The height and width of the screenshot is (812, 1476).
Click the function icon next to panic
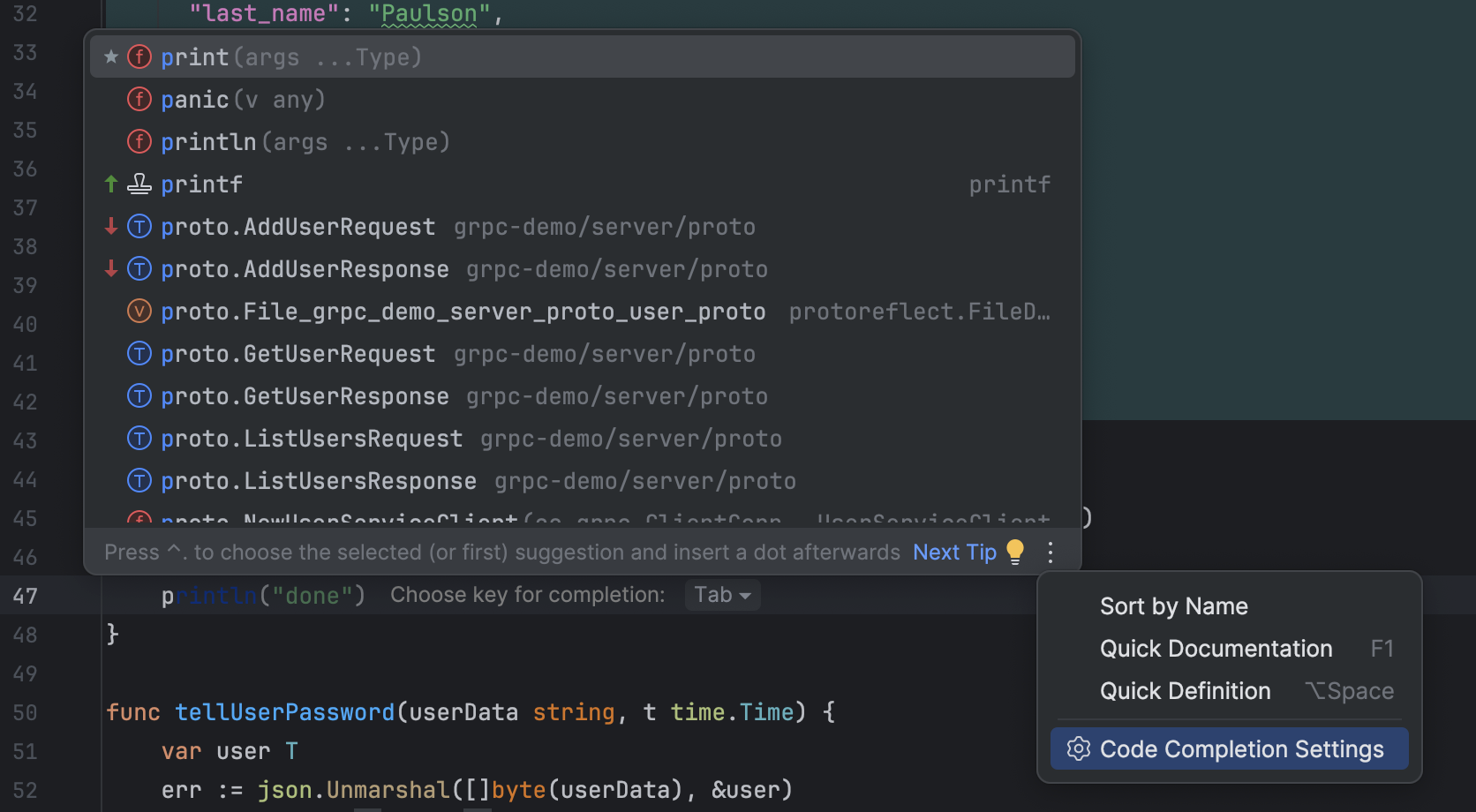pos(139,99)
